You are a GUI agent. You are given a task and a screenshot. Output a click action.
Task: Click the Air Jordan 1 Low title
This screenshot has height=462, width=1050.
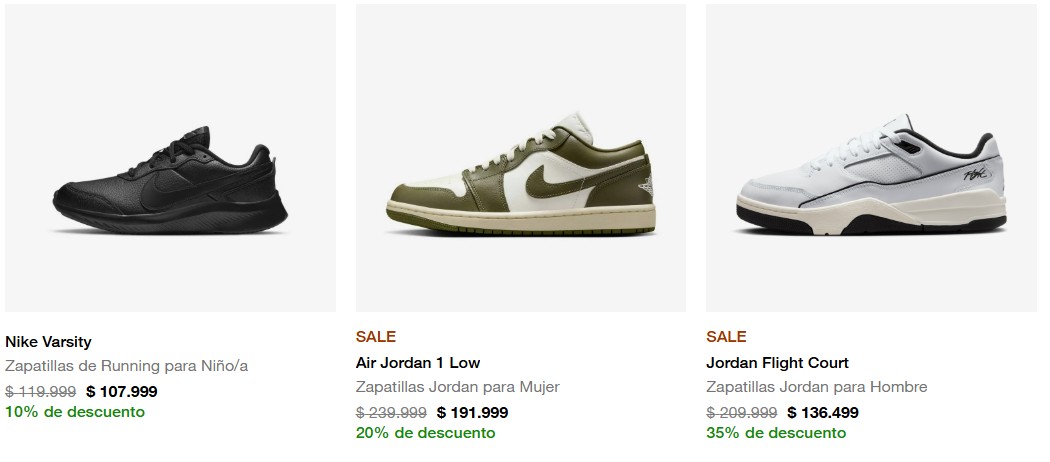[x=418, y=363]
